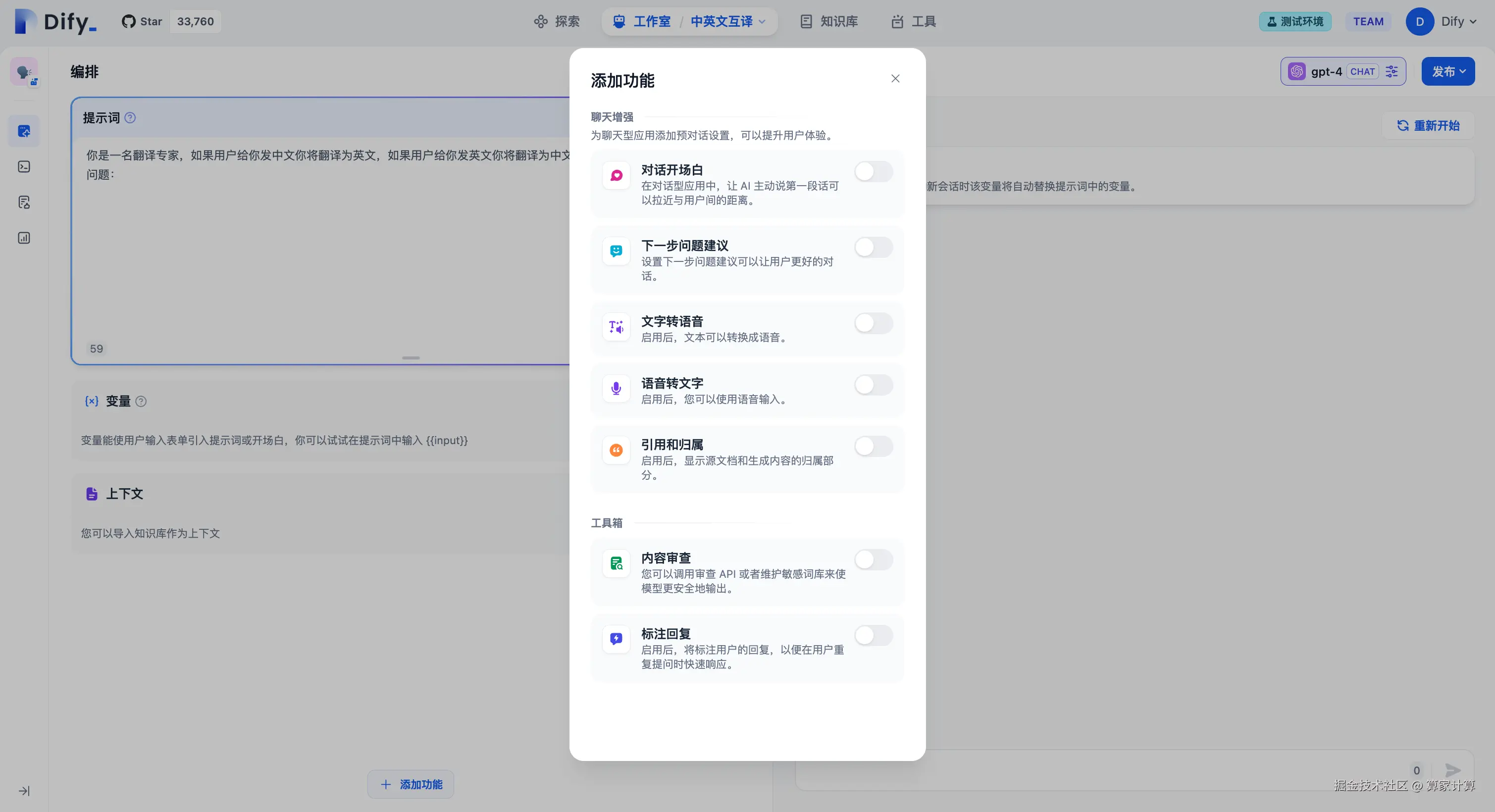Open the API access terminal sidebar icon

click(24, 167)
